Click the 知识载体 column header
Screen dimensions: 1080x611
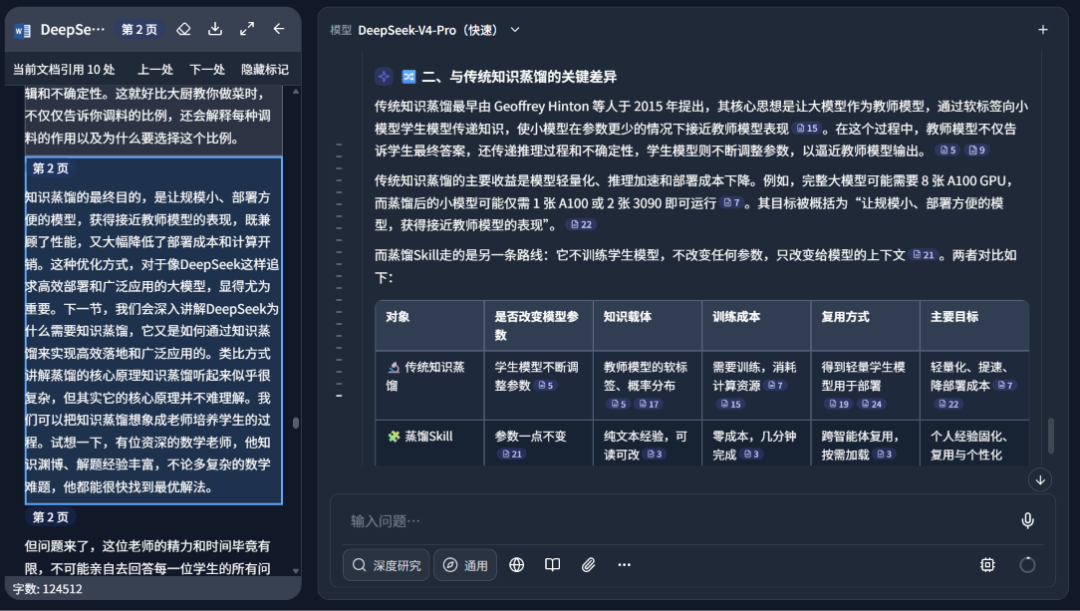pos(627,317)
